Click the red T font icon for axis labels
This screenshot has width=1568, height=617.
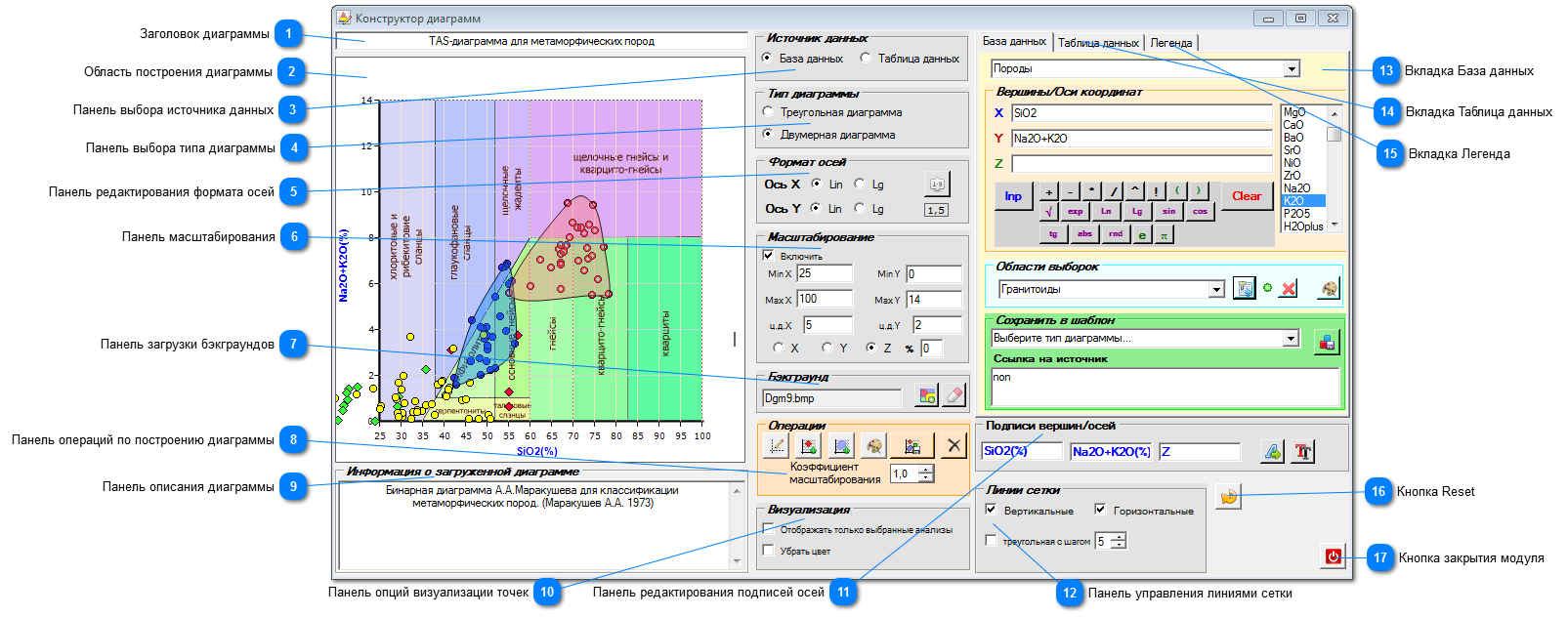1303,451
